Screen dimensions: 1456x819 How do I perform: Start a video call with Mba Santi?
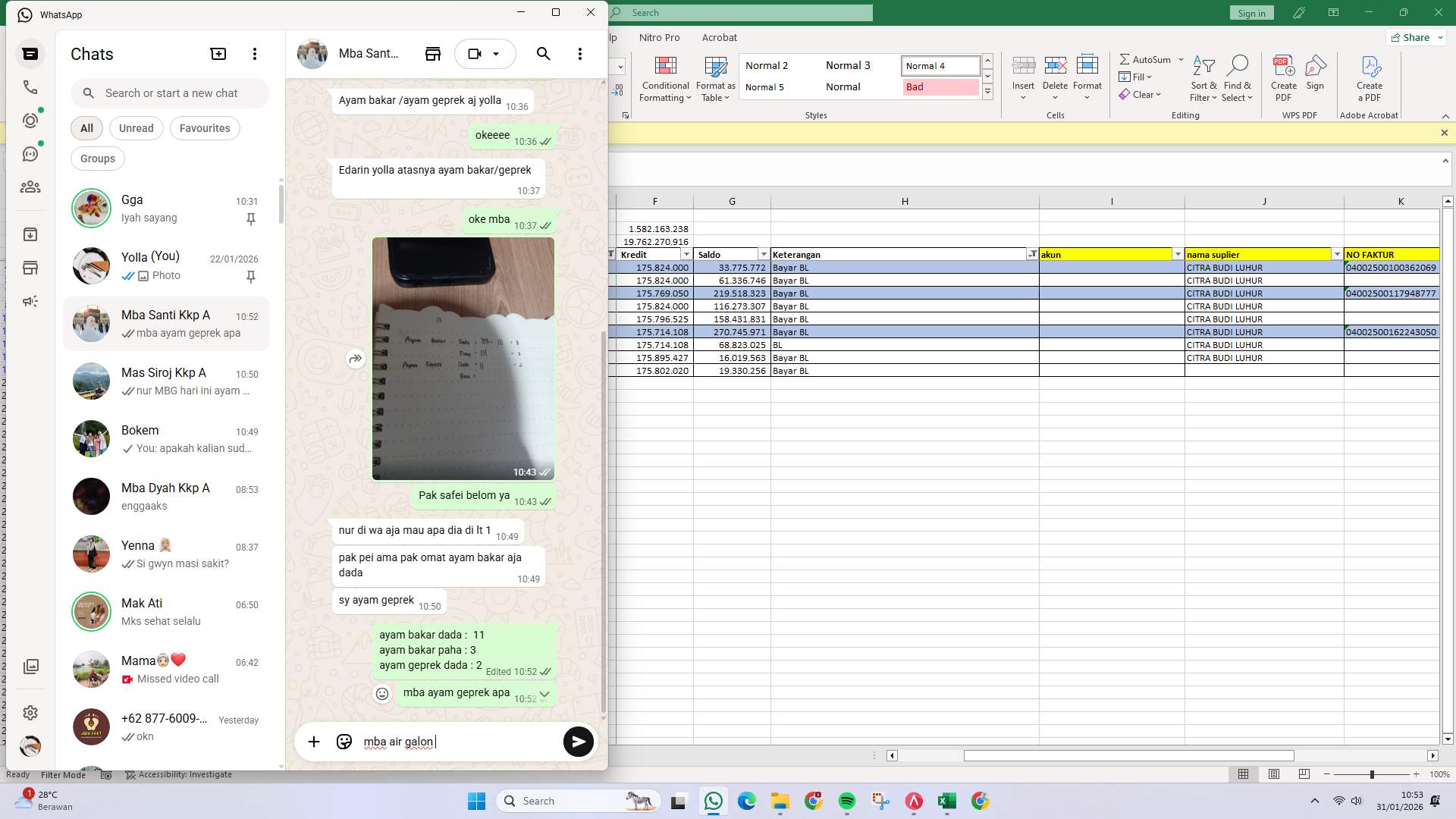coord(474,53)
